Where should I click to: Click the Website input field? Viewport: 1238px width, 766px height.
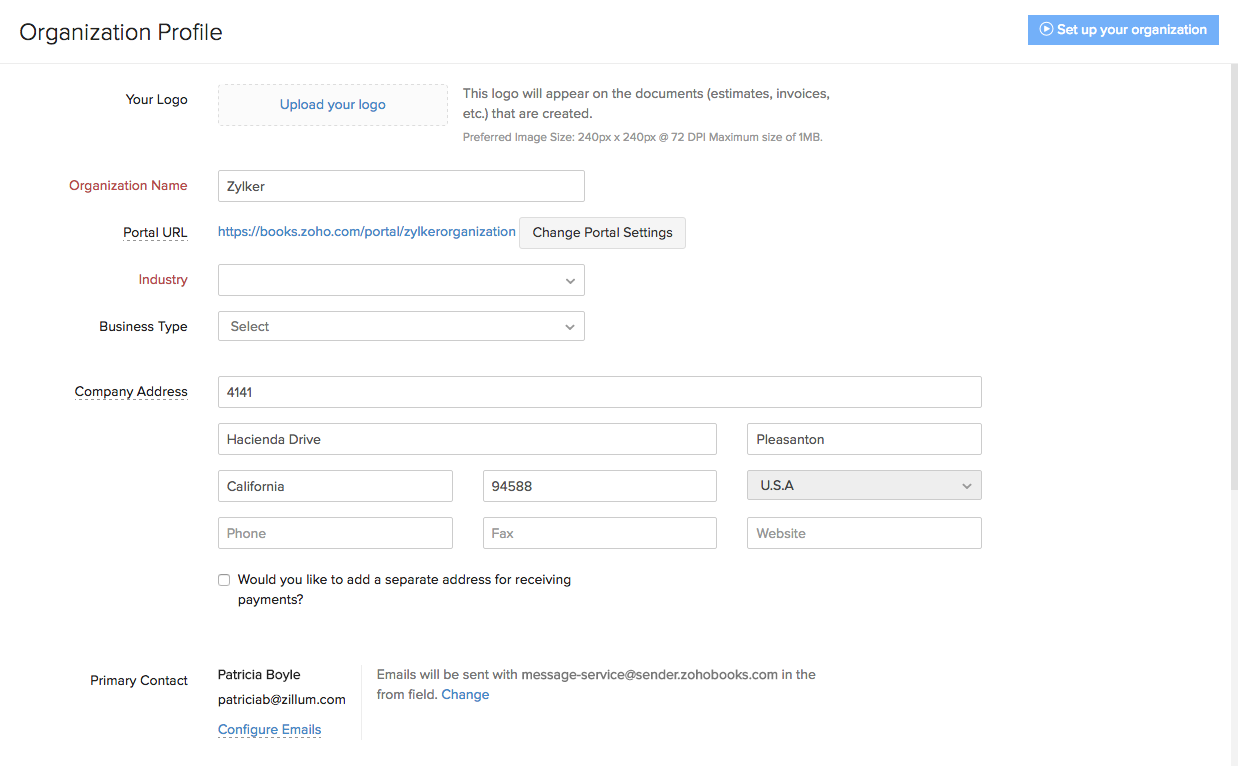click(x=864, y=533)
